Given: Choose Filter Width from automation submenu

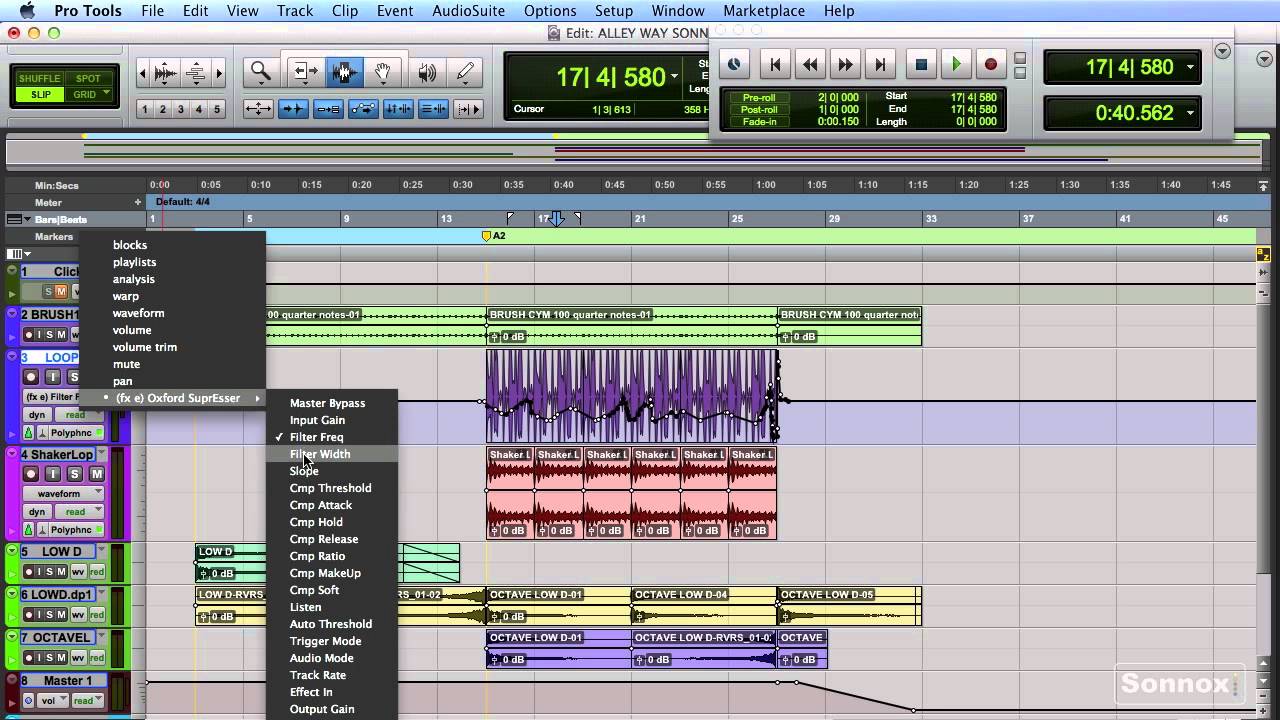Looking at the screenshot, I should coord(332,454).
